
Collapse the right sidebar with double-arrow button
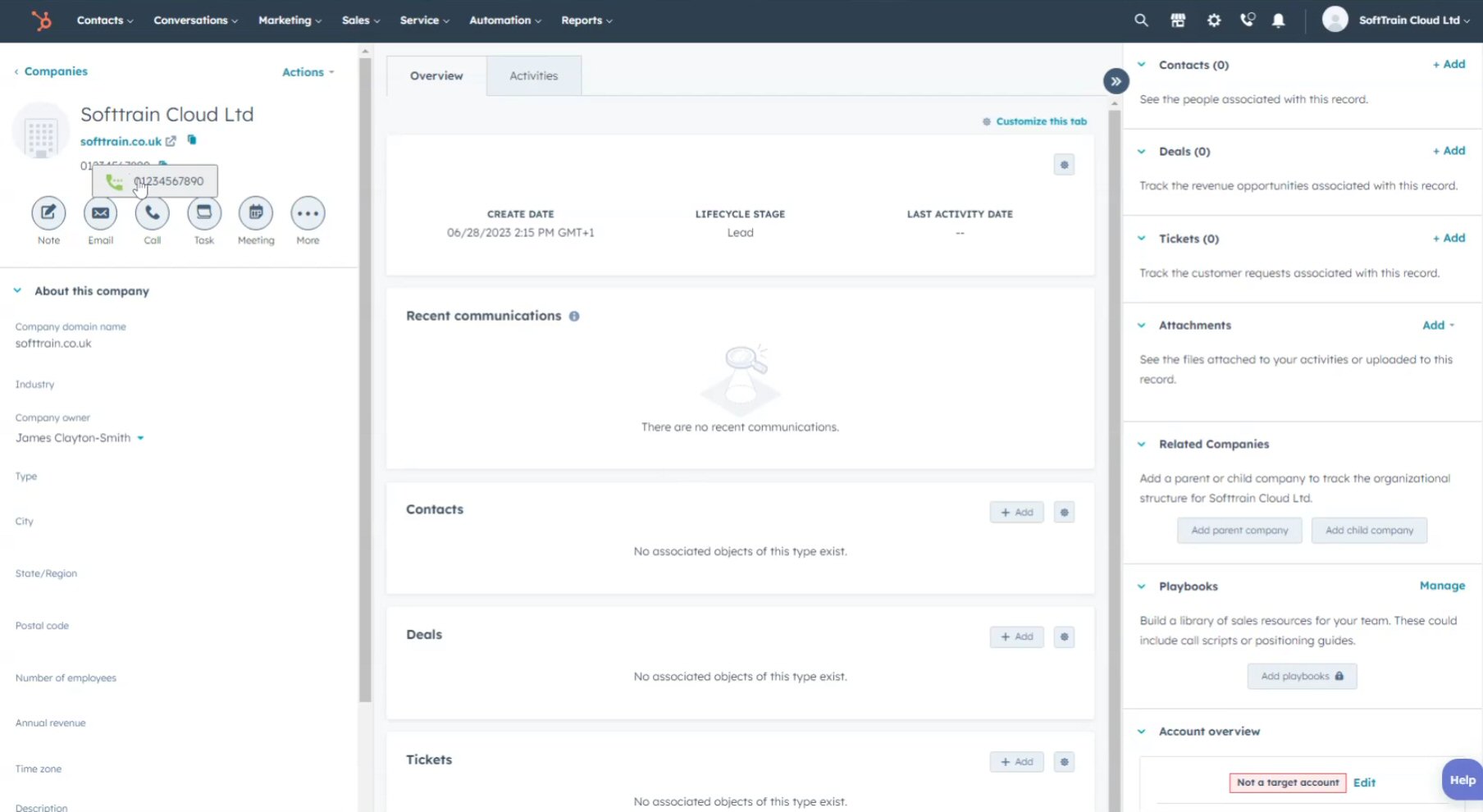coord(1116,81)
